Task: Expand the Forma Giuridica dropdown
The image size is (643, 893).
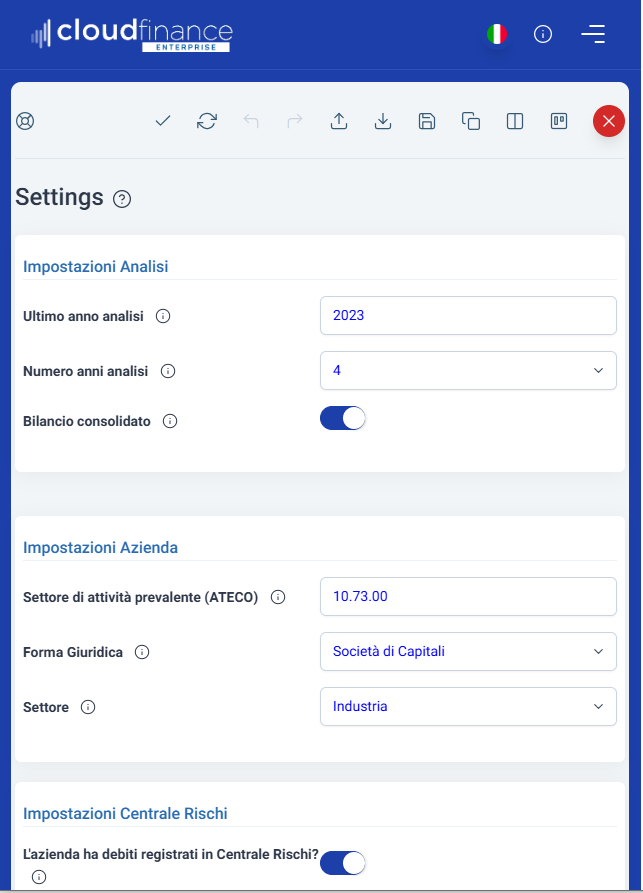Action: coord(468,652)
